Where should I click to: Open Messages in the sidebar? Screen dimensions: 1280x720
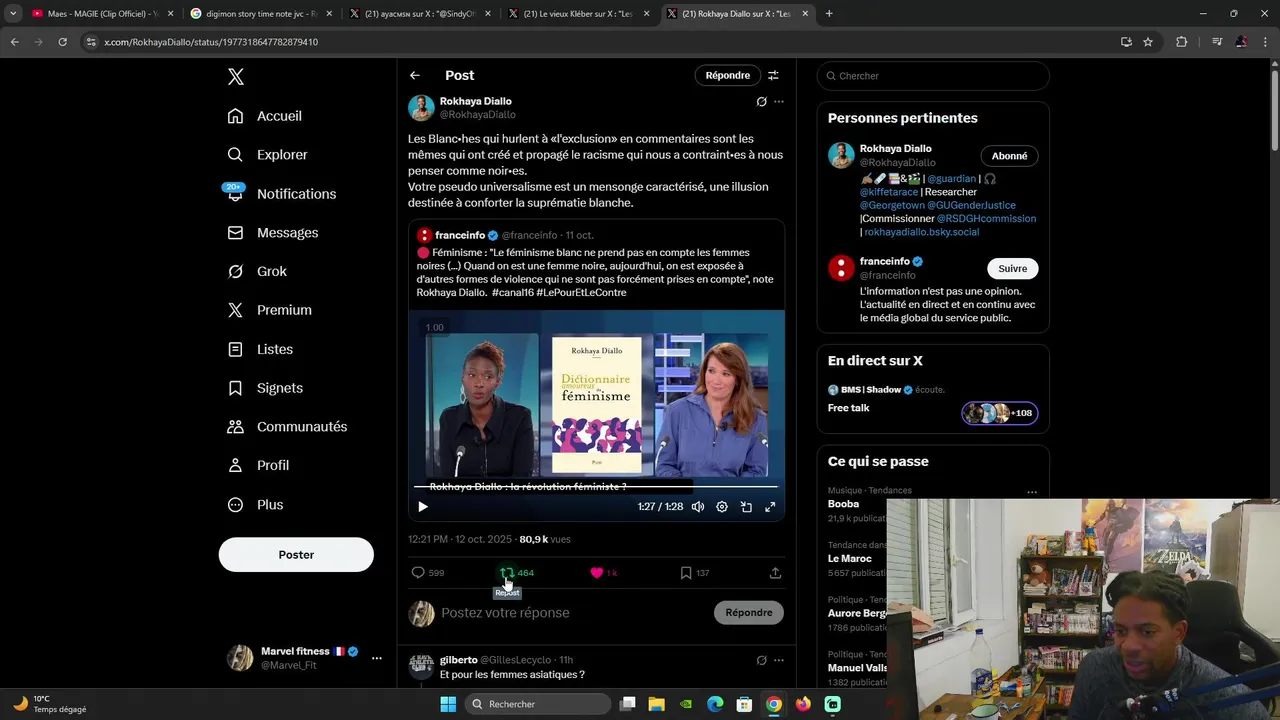(x=272, y=233)
